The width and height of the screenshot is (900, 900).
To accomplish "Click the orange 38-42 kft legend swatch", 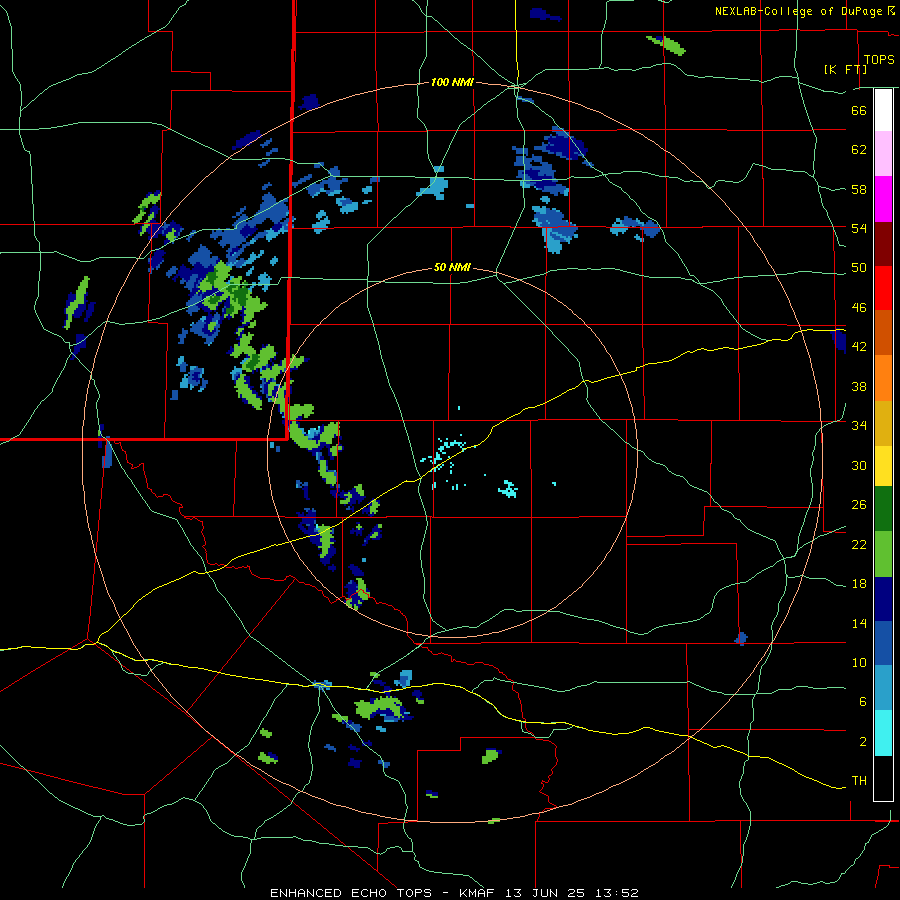I will [x=883, y=378].
